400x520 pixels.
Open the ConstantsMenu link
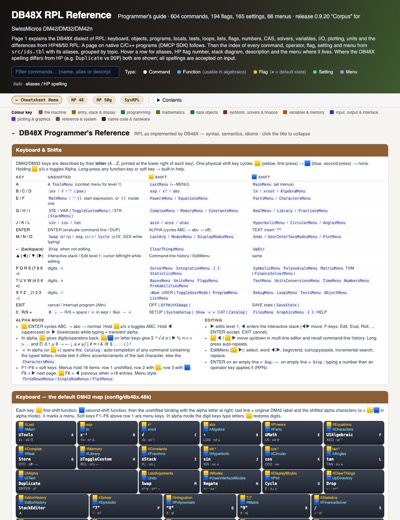coord(223,210)
